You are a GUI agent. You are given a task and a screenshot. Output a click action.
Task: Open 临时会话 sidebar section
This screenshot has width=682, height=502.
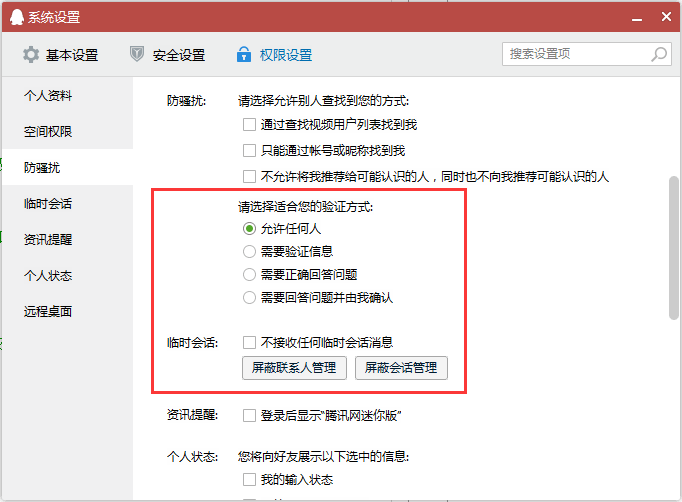click(x=67, y=204)
